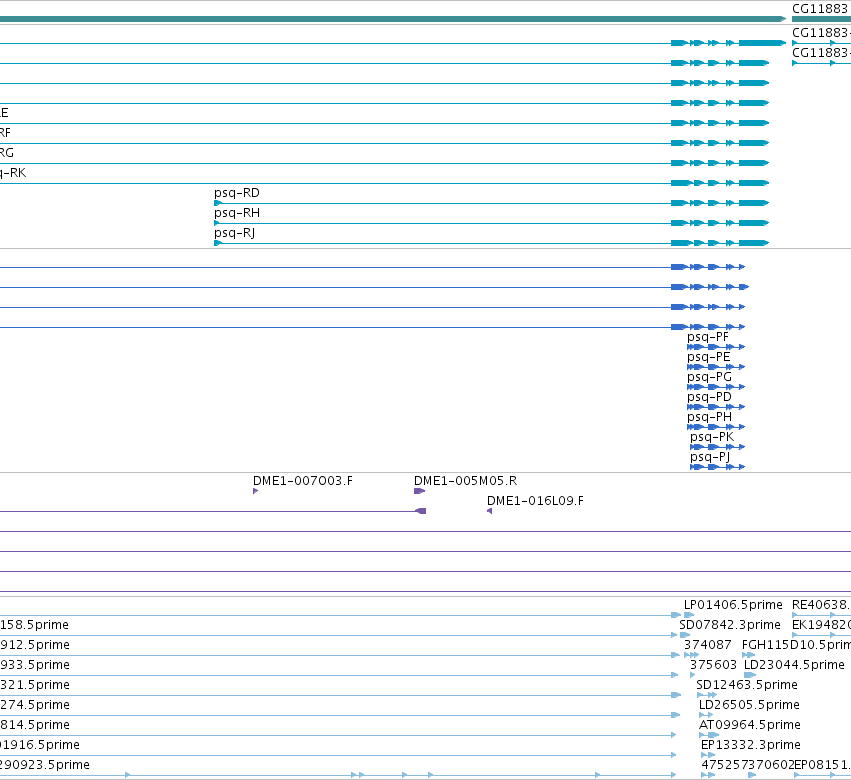Click the block glyph under LD23044.5prime
This screenshot has width=851, height=780.
coord(750,675)
